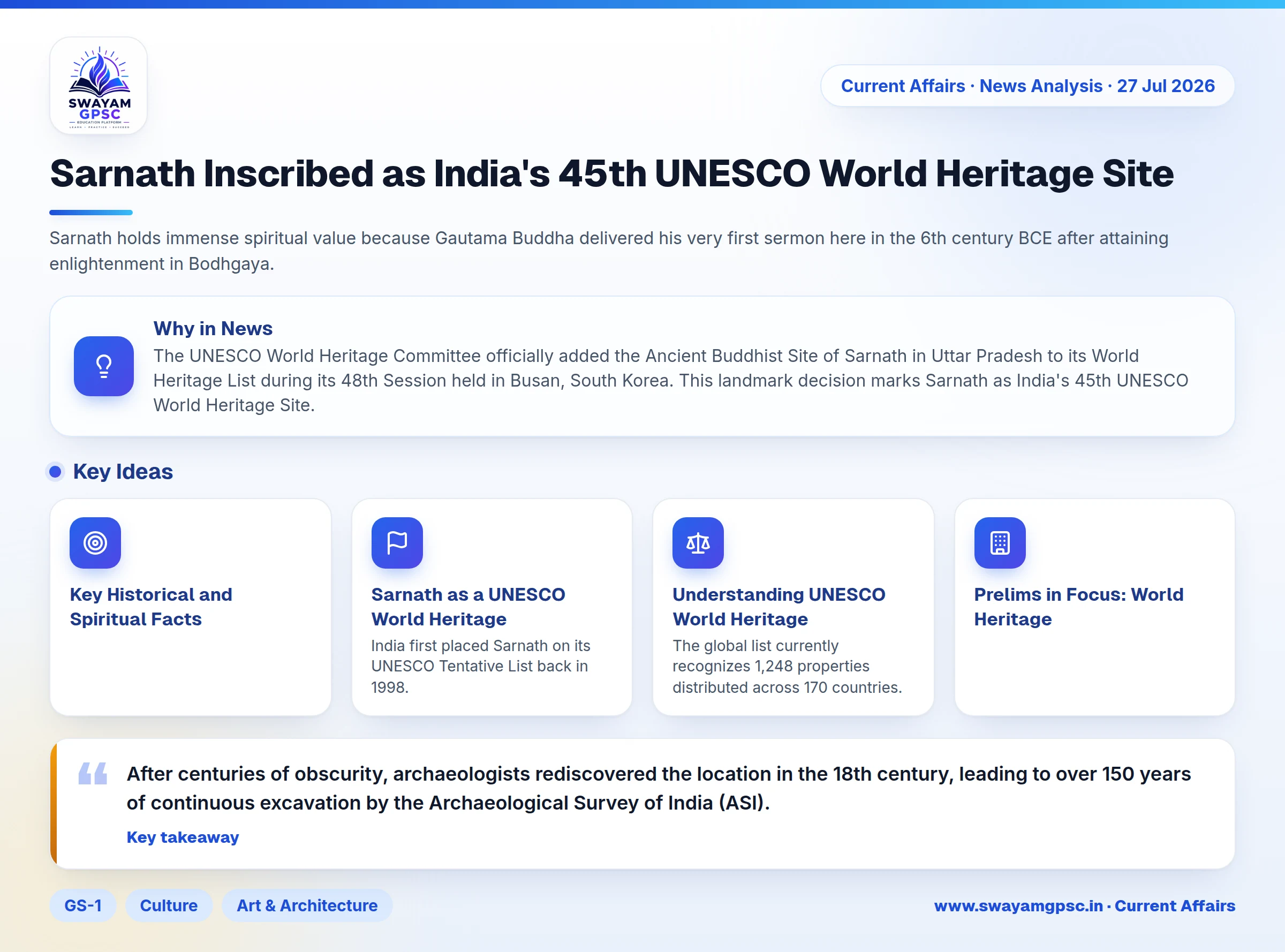The width and height of the screenshot is (1285, 952).
Task: Click text about 1,248 properties in 170 countries
Action: coord(787,667)
